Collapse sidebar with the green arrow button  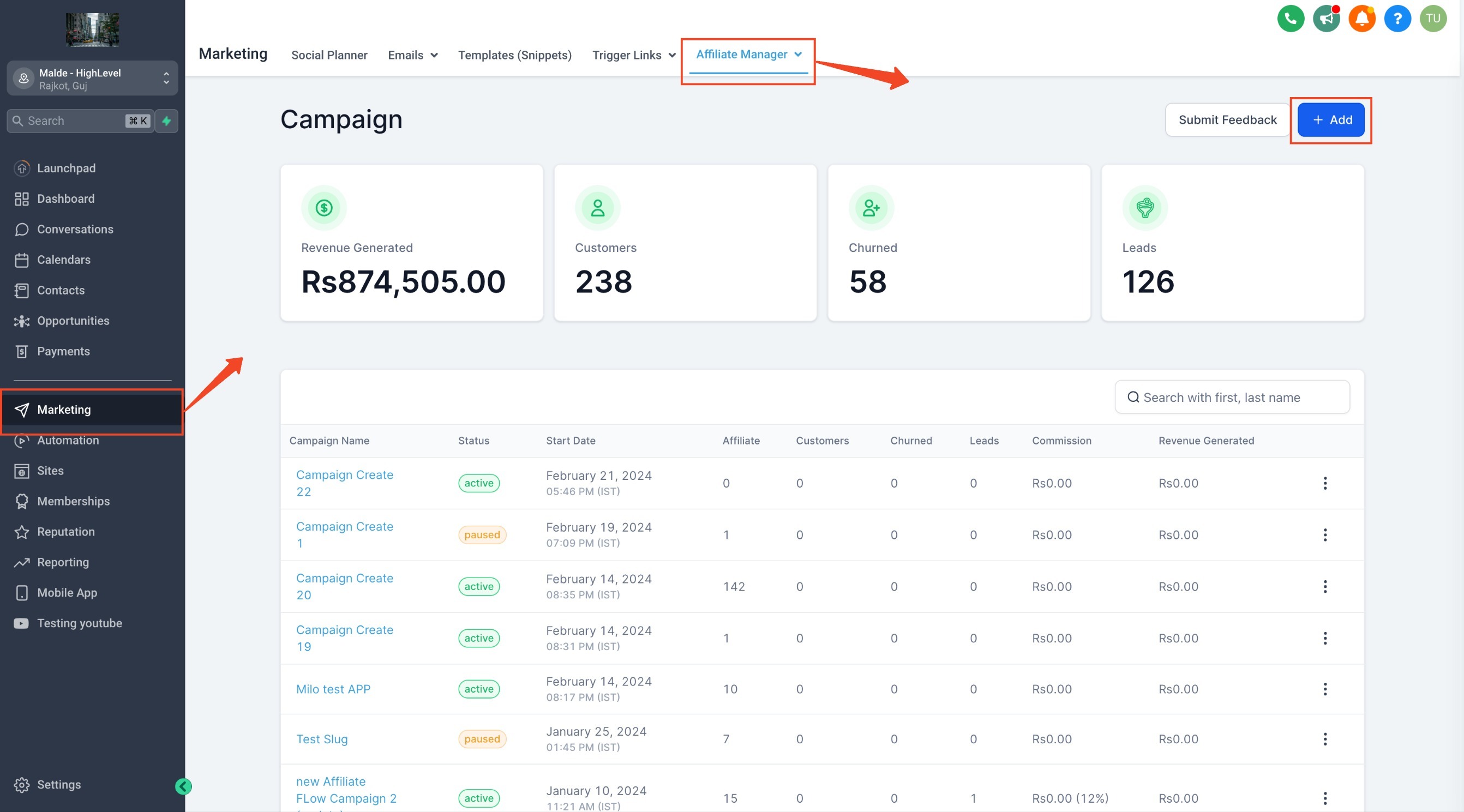pyautogui.click(x=183, y=786)
